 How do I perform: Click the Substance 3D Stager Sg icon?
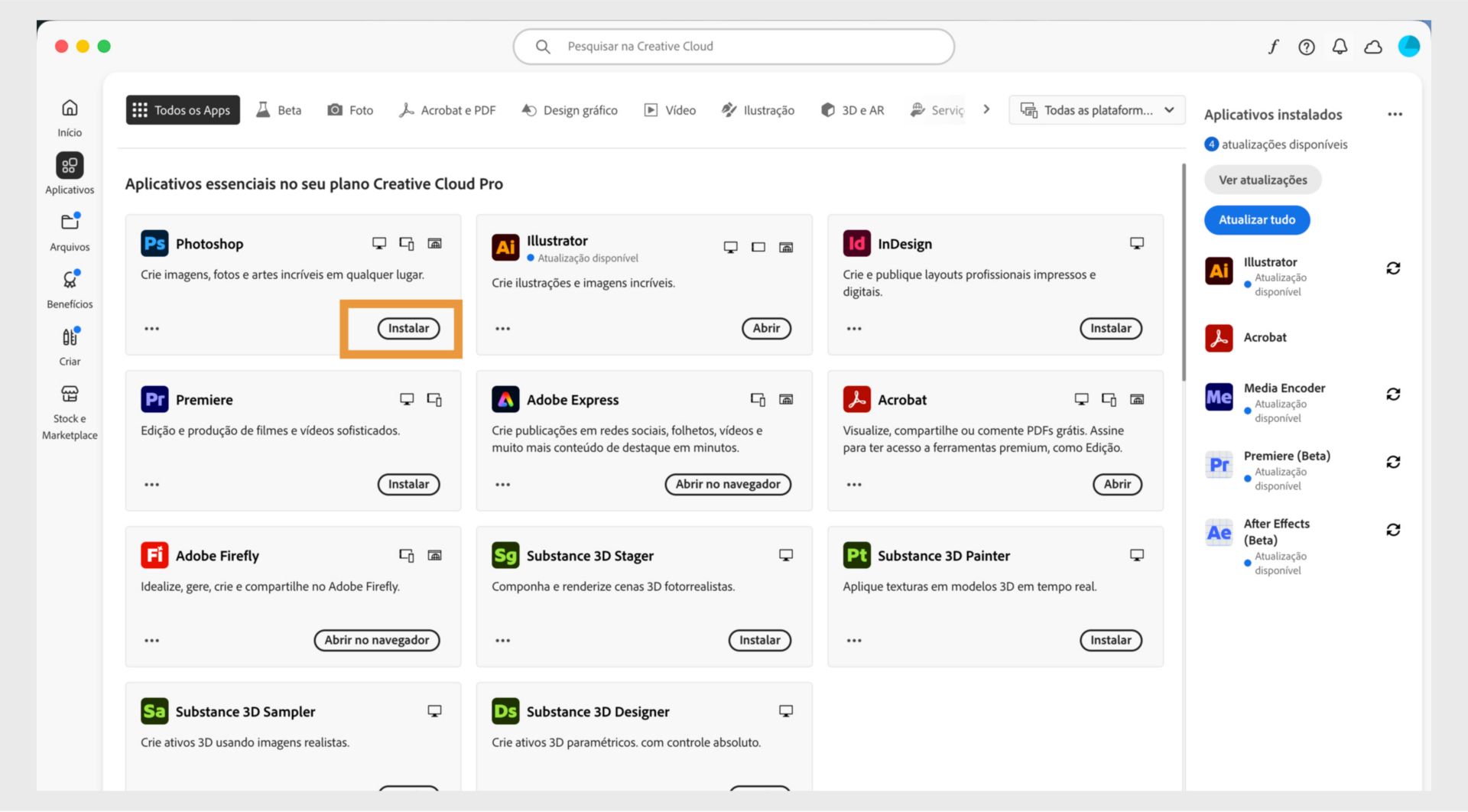[x=505, y=555]
